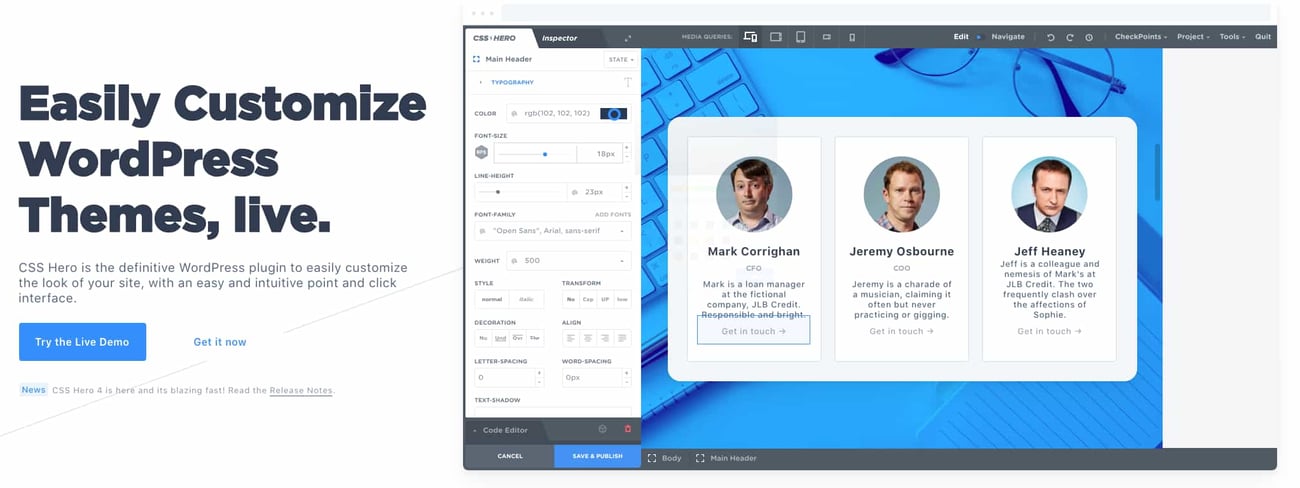This screenshot has width=1300, height=488.
Task: Click the Try the Live Demo button
Action: coord(82,342)
